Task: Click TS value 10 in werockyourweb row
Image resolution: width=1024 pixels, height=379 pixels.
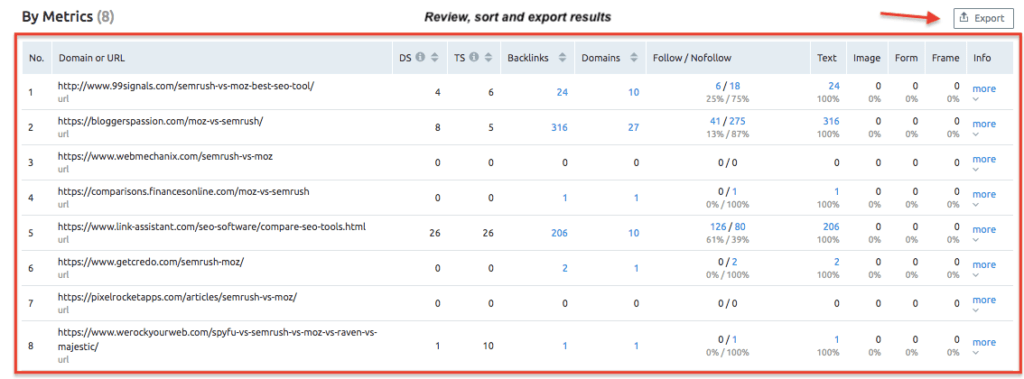Action: [488, 346]
